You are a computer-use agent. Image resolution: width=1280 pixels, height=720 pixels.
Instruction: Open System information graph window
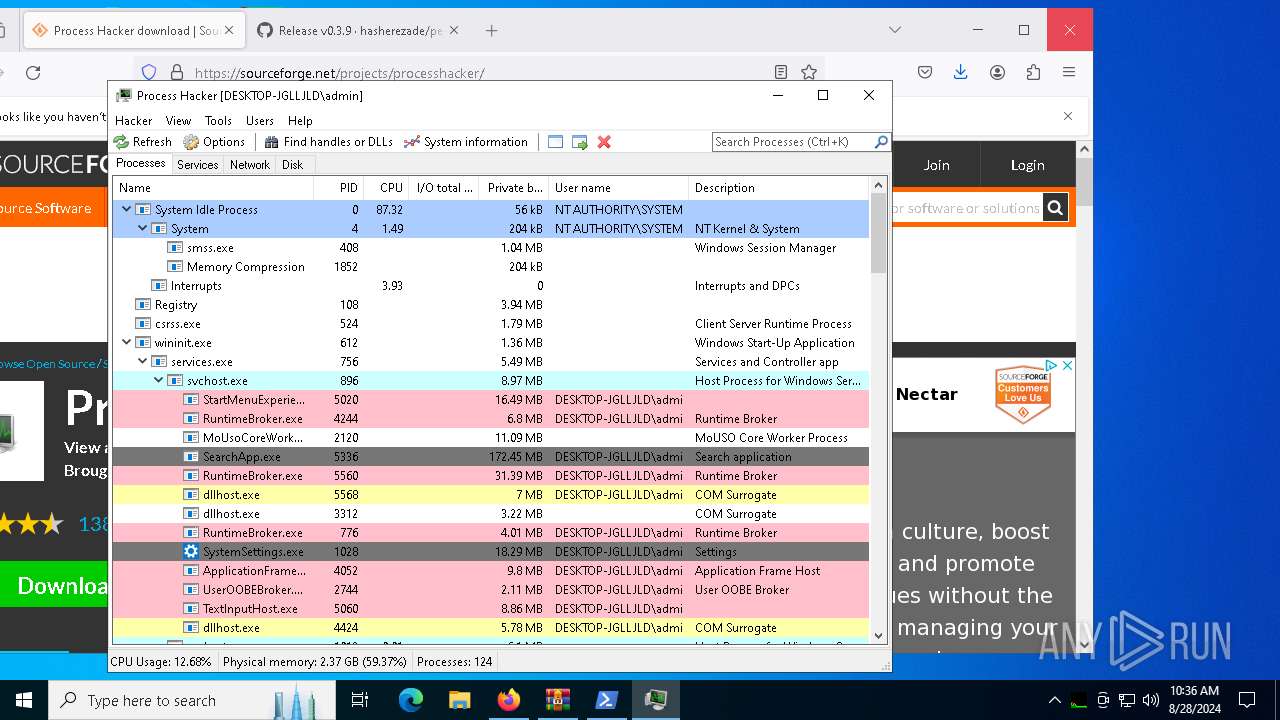click(465, 142)
